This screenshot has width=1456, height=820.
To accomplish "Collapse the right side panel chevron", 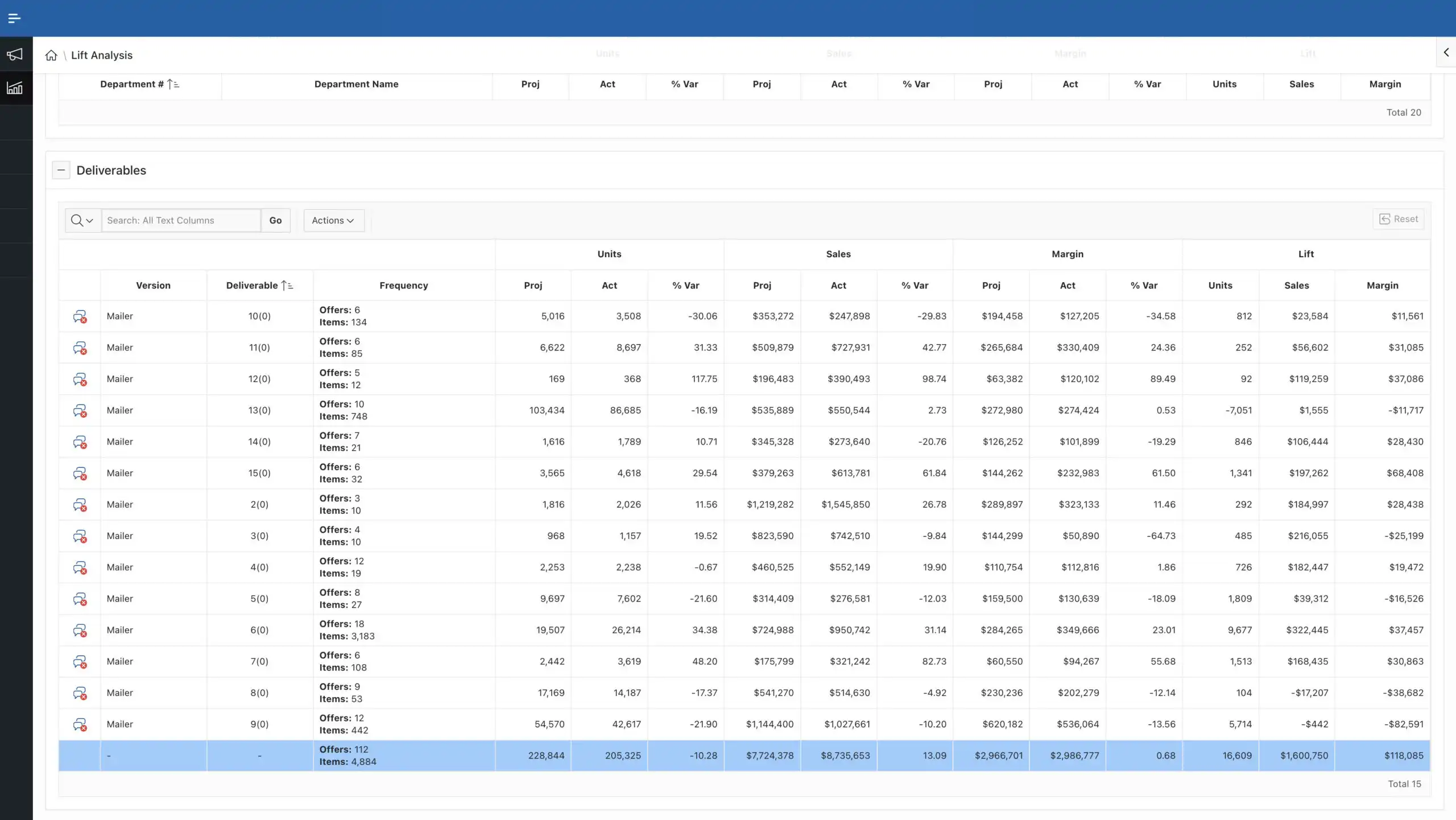I will point(1446,52).
